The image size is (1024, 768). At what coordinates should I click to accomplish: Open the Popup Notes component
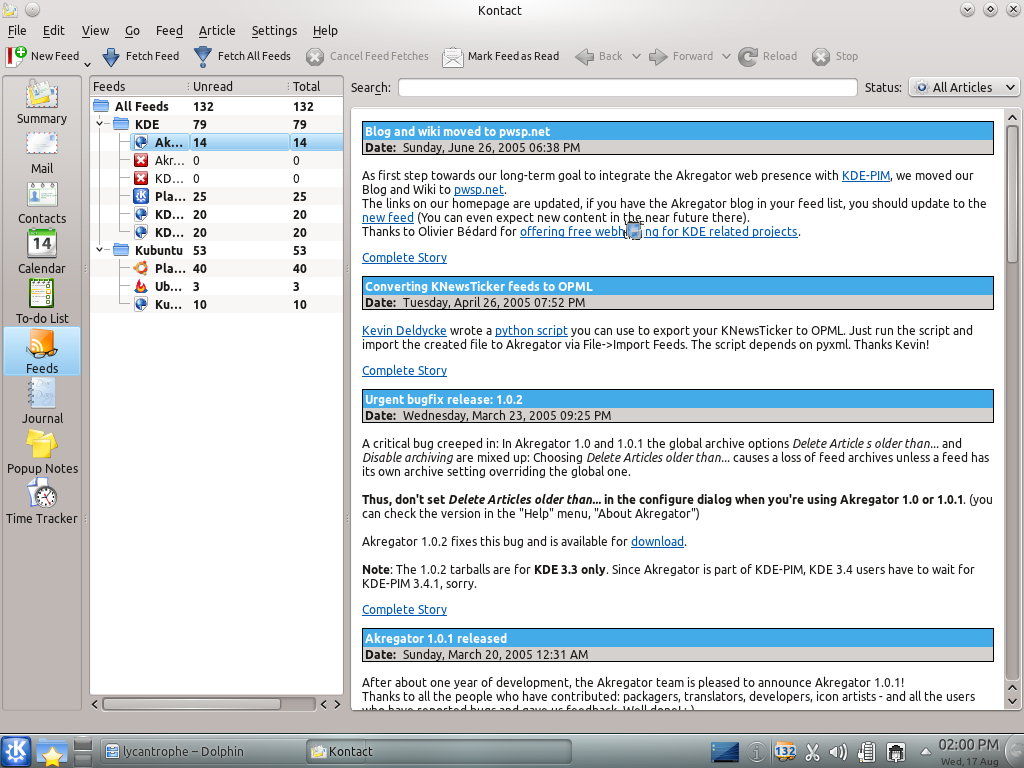(x=42, y=452)
